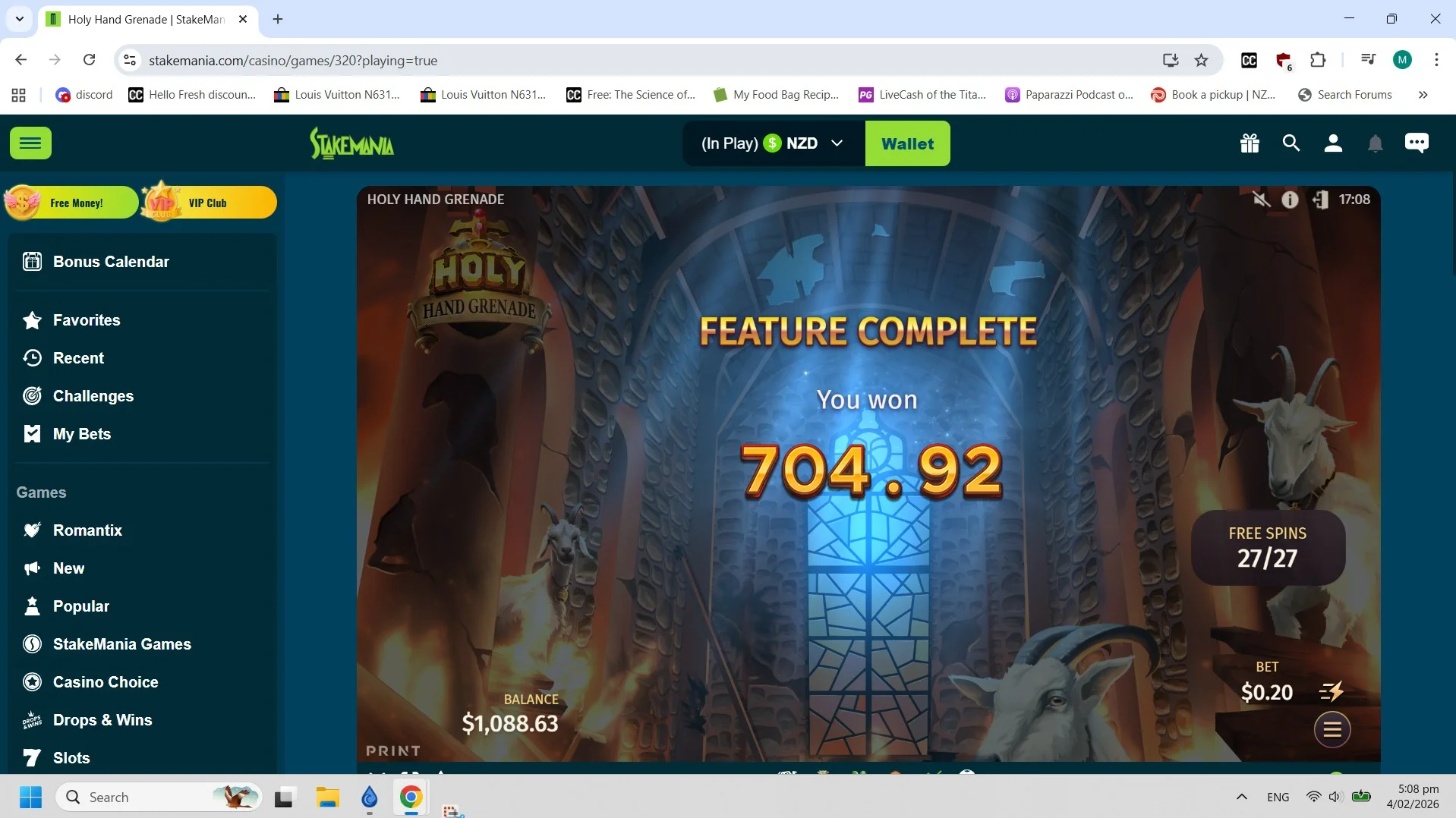Select New games category
The width and height of the screenshot is (1456, 818).
[68, 568]
